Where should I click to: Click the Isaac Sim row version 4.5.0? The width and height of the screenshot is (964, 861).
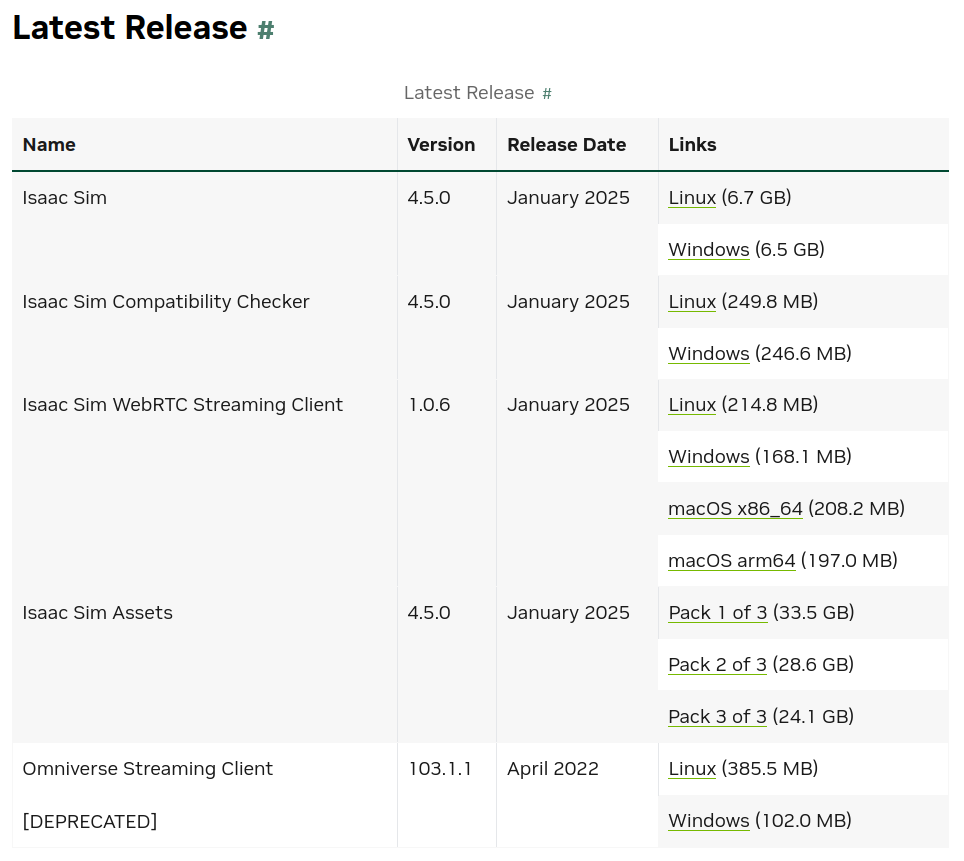[429, 197]
